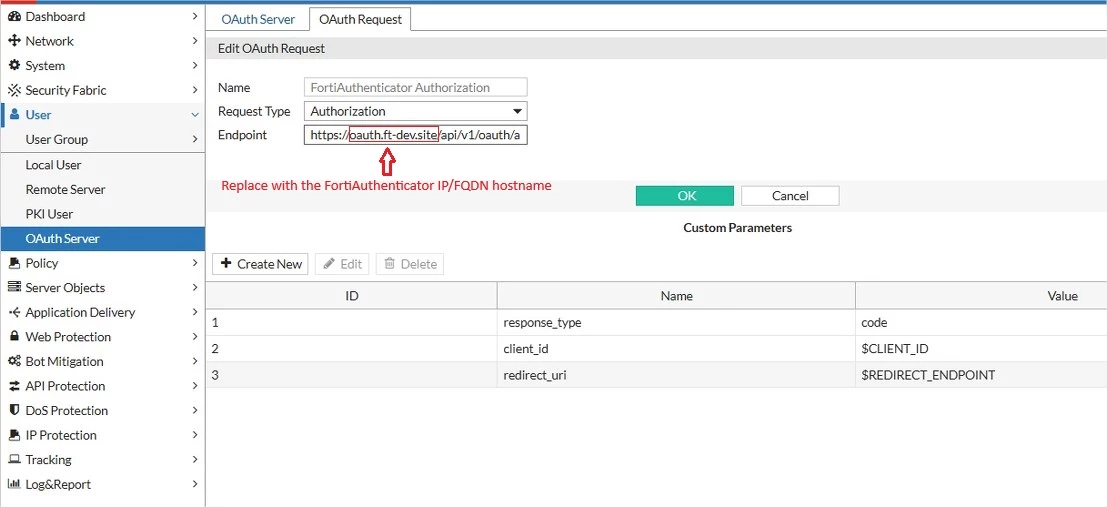Screen dimensions: 1107x507
Task: Click the User person icon
Action: [14, 114]
